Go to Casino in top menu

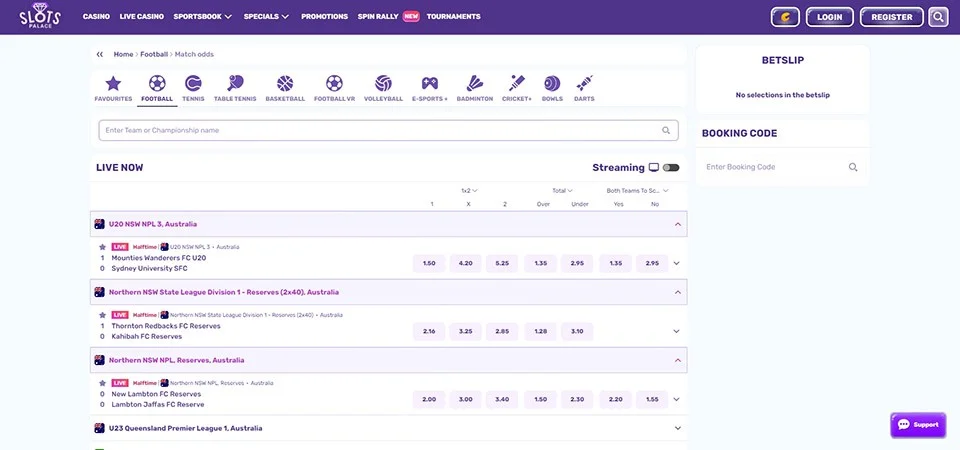pyautogui.click(x=96, y=17)
